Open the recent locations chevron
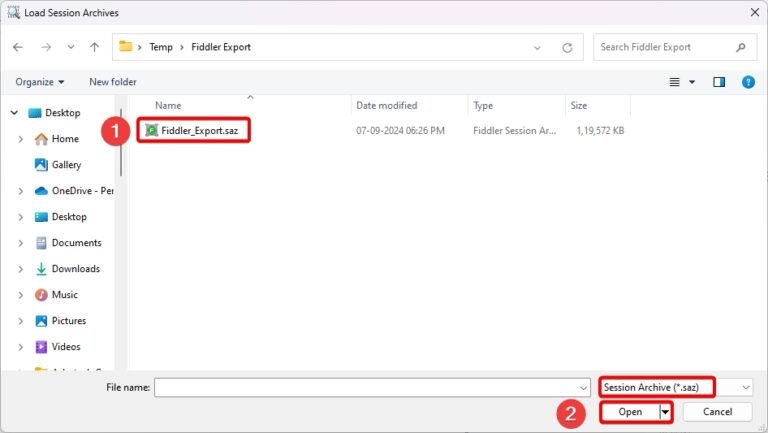 click(71, 47)
